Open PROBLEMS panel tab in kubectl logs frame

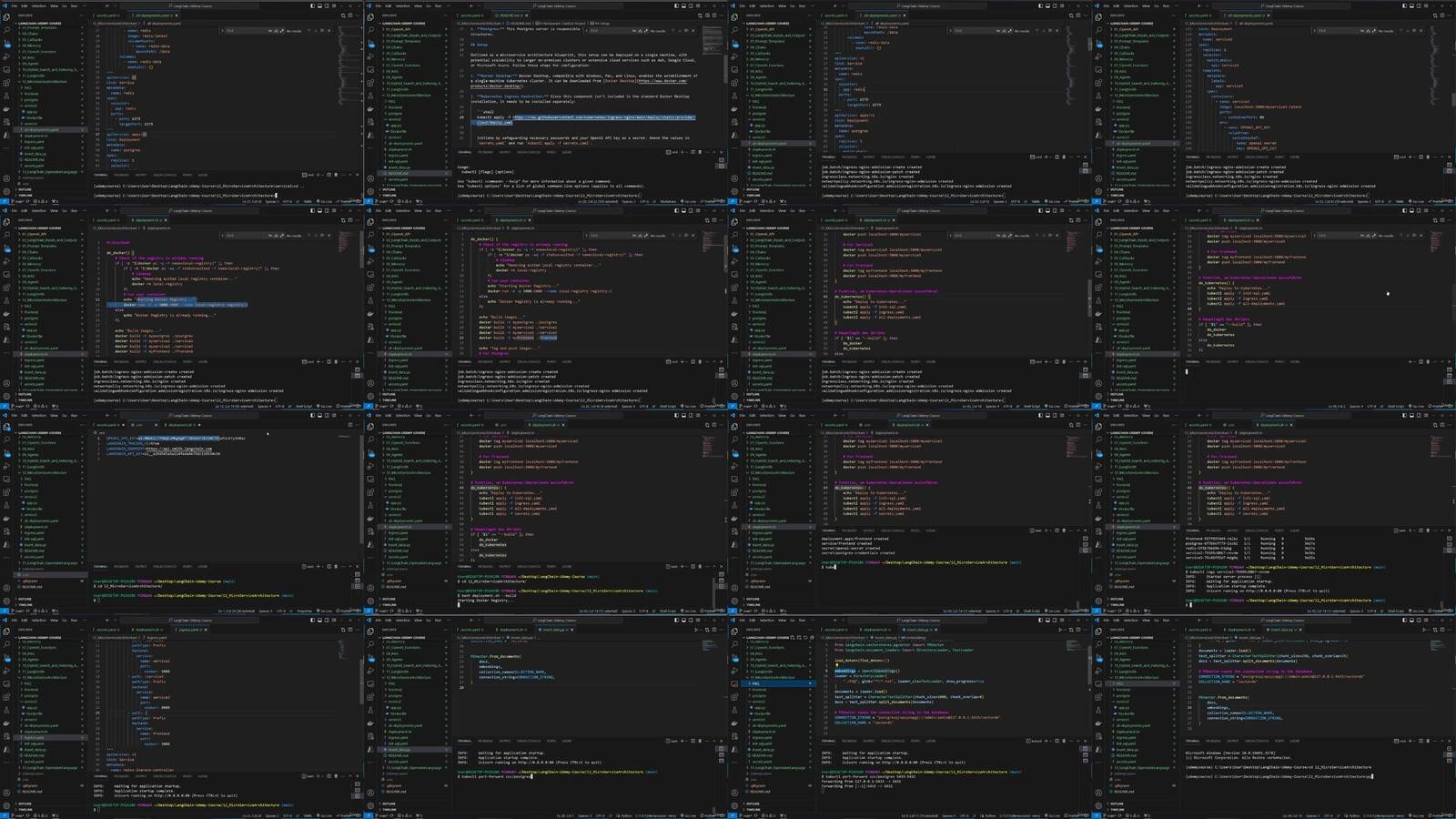click(x=1213, y=531)
